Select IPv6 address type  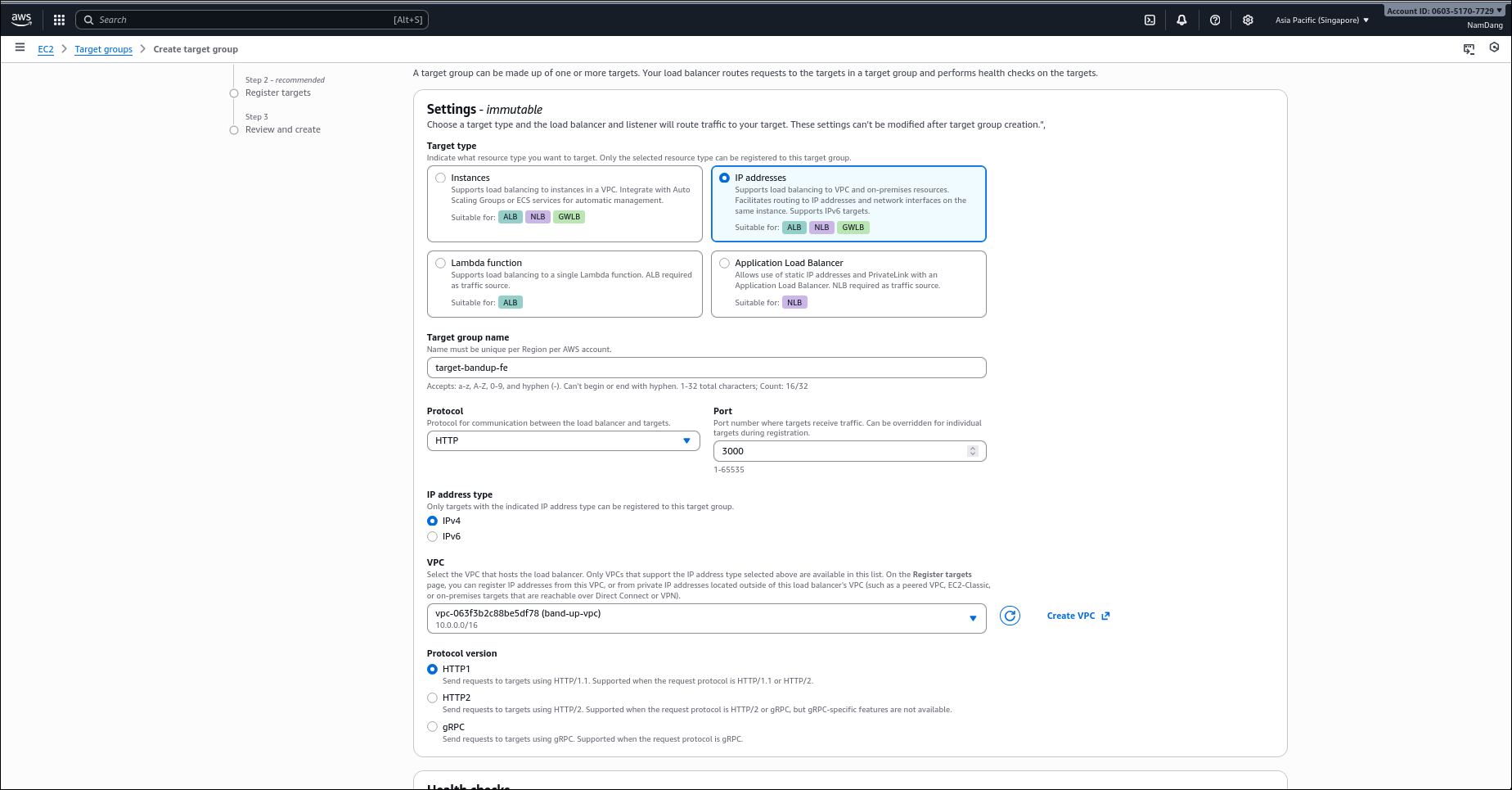tap(433, 537)
